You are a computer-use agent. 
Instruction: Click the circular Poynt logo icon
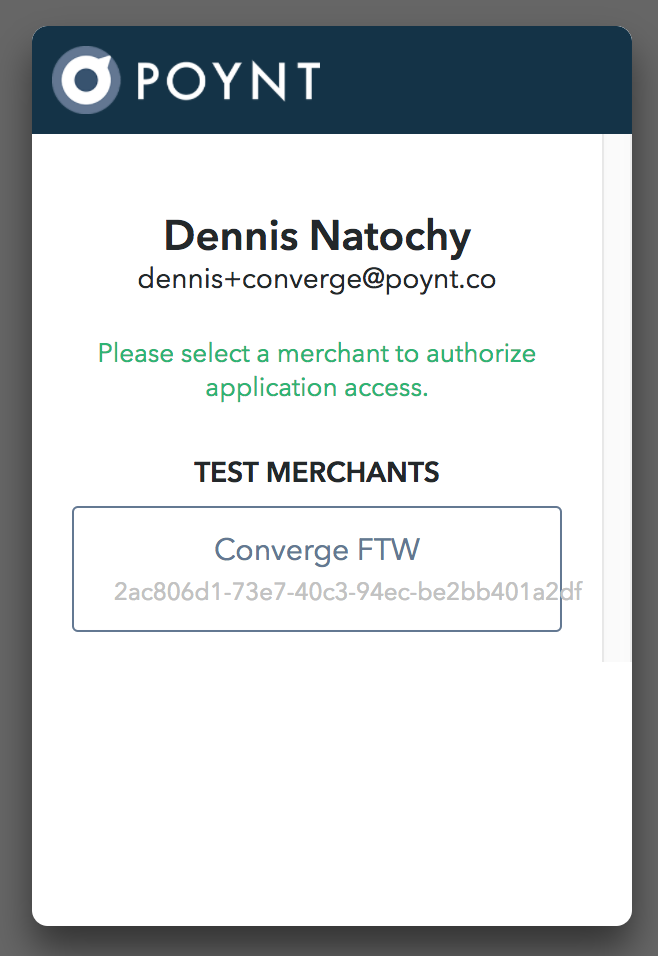click(x=86, y=80)
